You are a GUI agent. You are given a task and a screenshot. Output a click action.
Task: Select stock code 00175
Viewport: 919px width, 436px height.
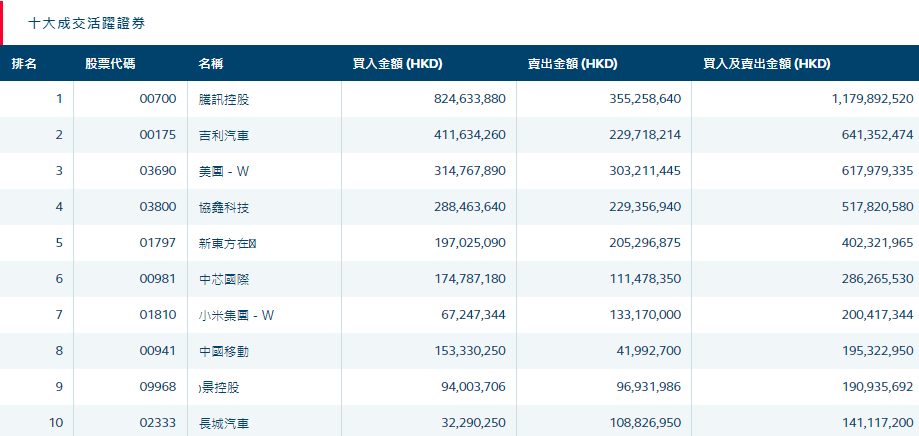[158, 135]
